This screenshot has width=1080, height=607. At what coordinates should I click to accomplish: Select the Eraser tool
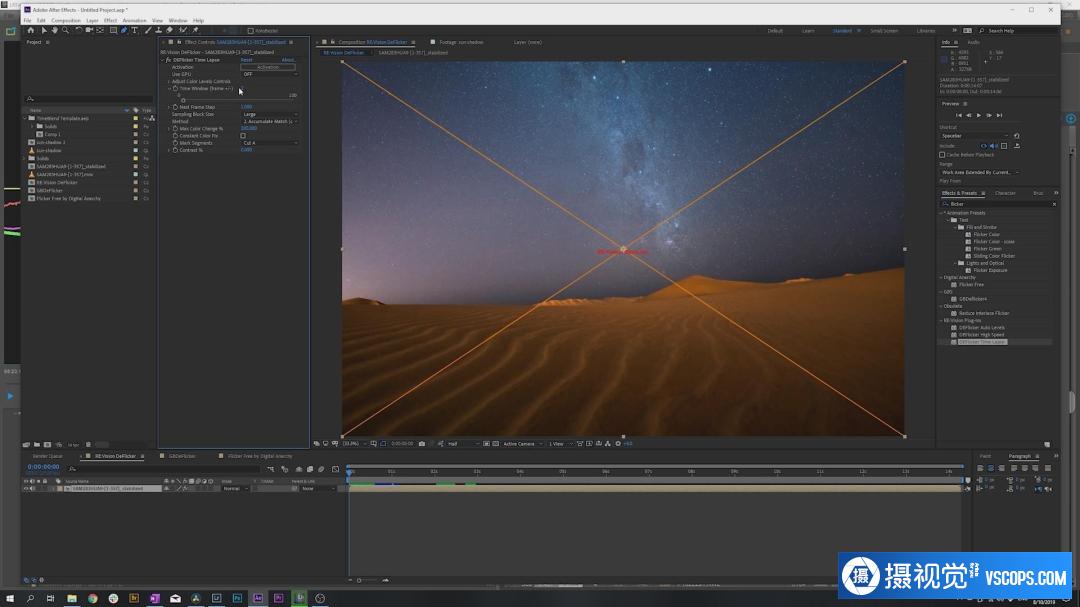pyautogui.click(x=169, y=30)
